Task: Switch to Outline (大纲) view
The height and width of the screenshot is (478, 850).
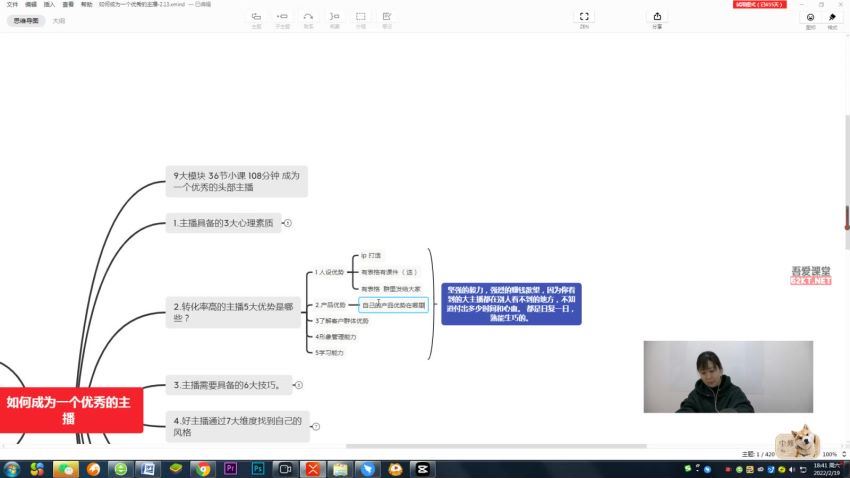Action: pyautogui.click(x=59, y=20)
